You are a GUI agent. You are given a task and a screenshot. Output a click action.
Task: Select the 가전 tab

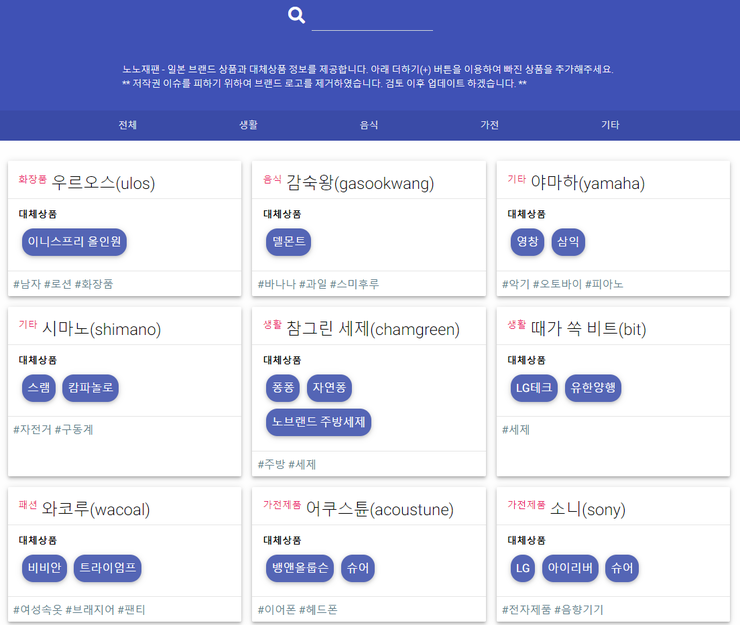489,125
